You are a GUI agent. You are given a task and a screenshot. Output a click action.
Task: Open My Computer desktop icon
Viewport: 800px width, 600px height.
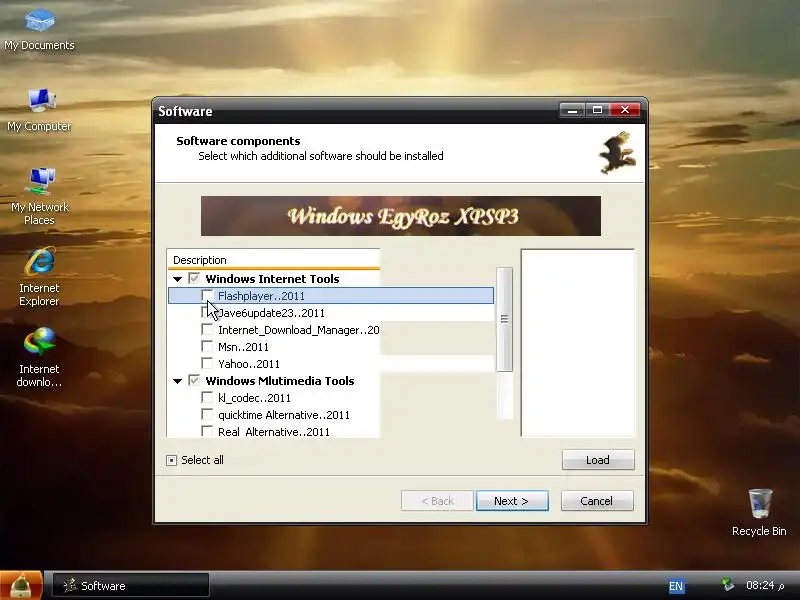(x=39, y=110)
